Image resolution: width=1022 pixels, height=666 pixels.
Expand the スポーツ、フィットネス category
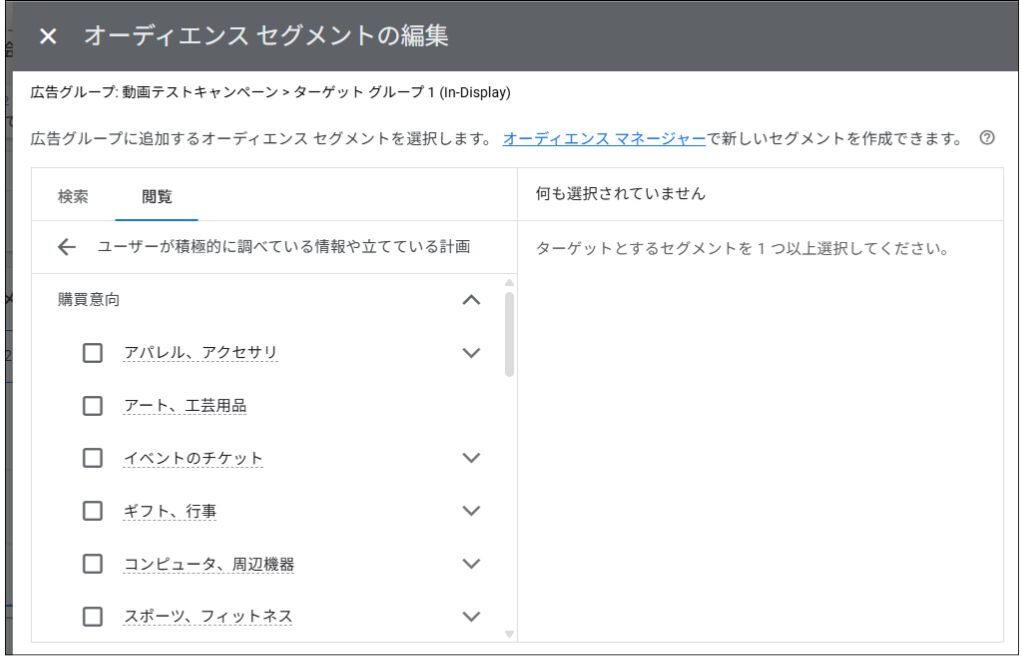click(x=471, y=616)
